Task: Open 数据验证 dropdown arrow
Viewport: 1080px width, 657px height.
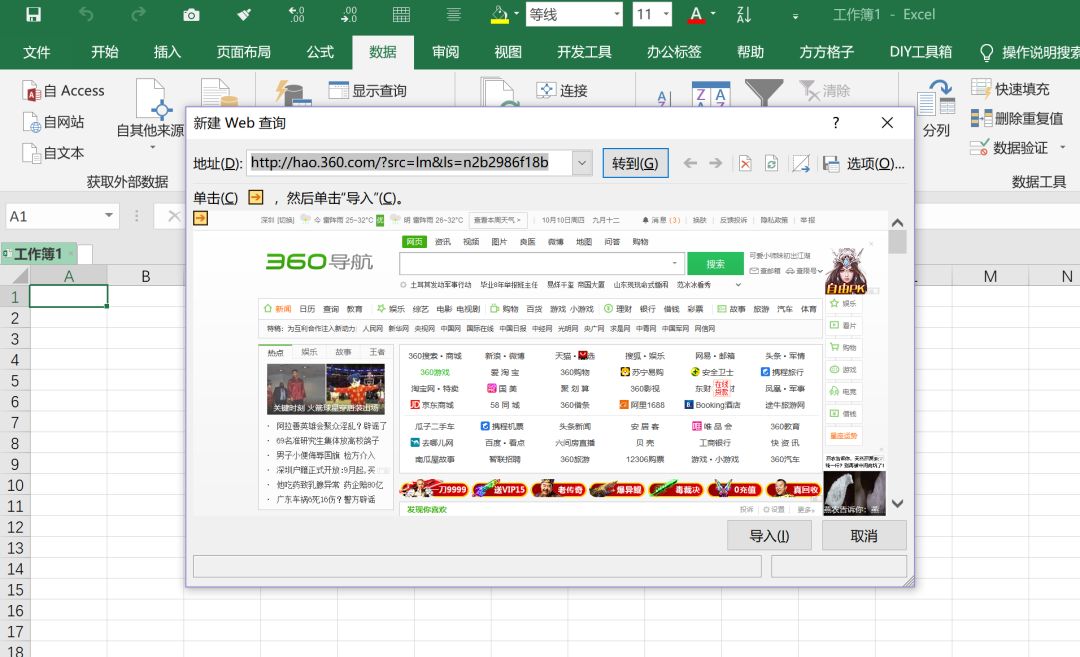Action: click(x=1063, y=147)
